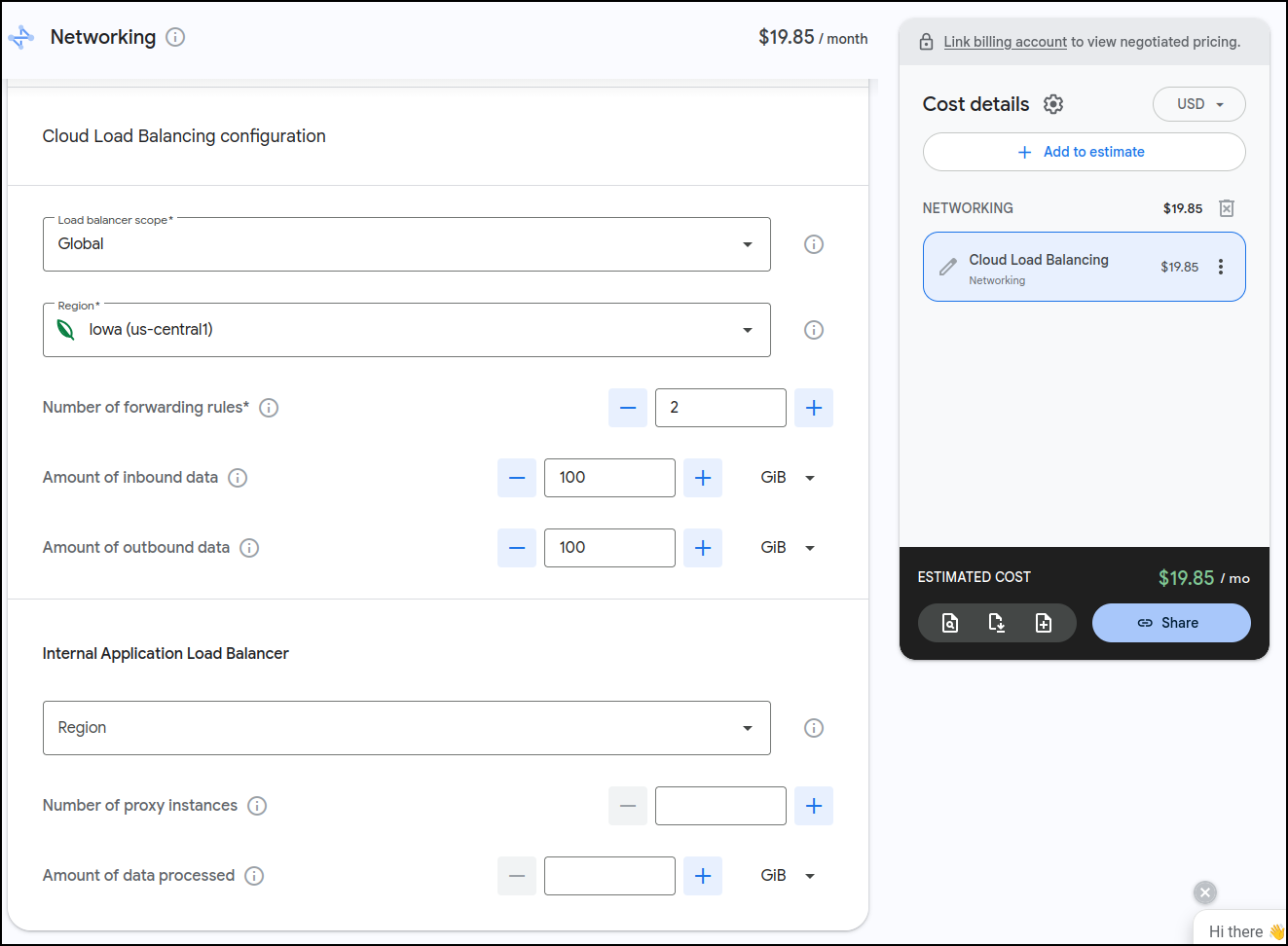The image size is (1288, 946).
Task: Show info for Number of forwarding rules
Action: pyautogui.click(x=269, y=408)
